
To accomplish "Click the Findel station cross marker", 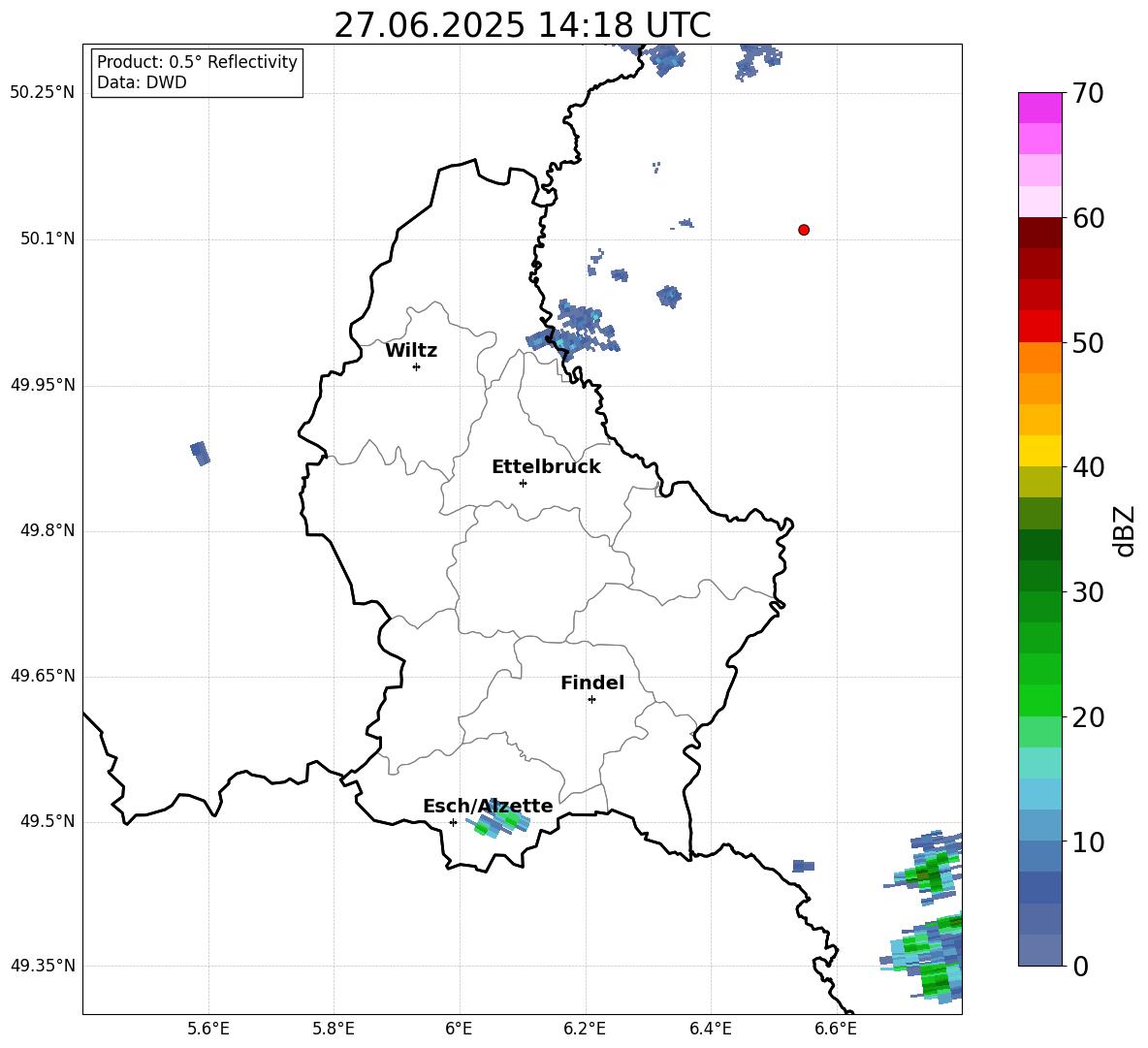I will pyautogui.click(x=591, y=699).
